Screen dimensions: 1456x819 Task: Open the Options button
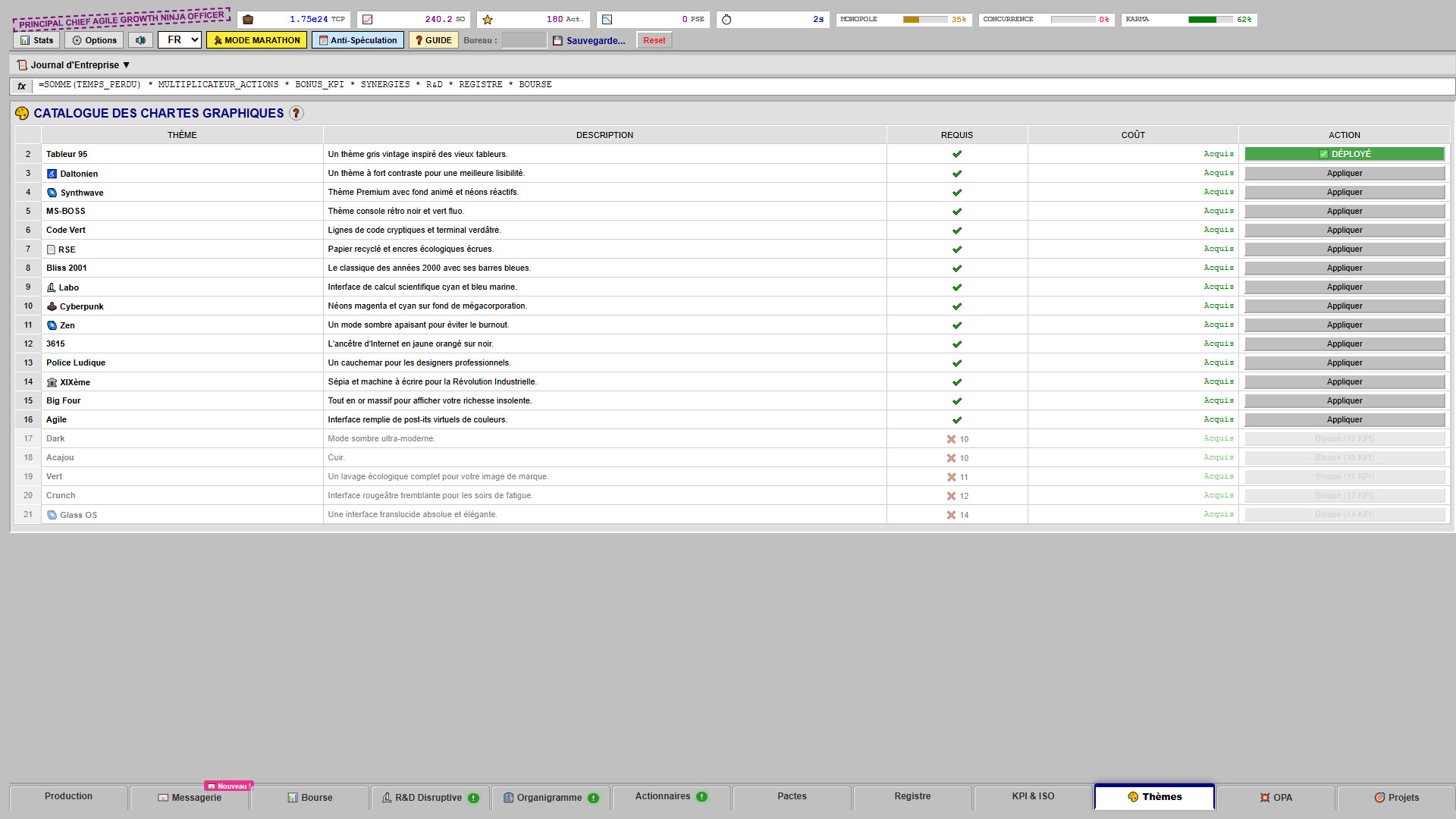click(94, 40)
